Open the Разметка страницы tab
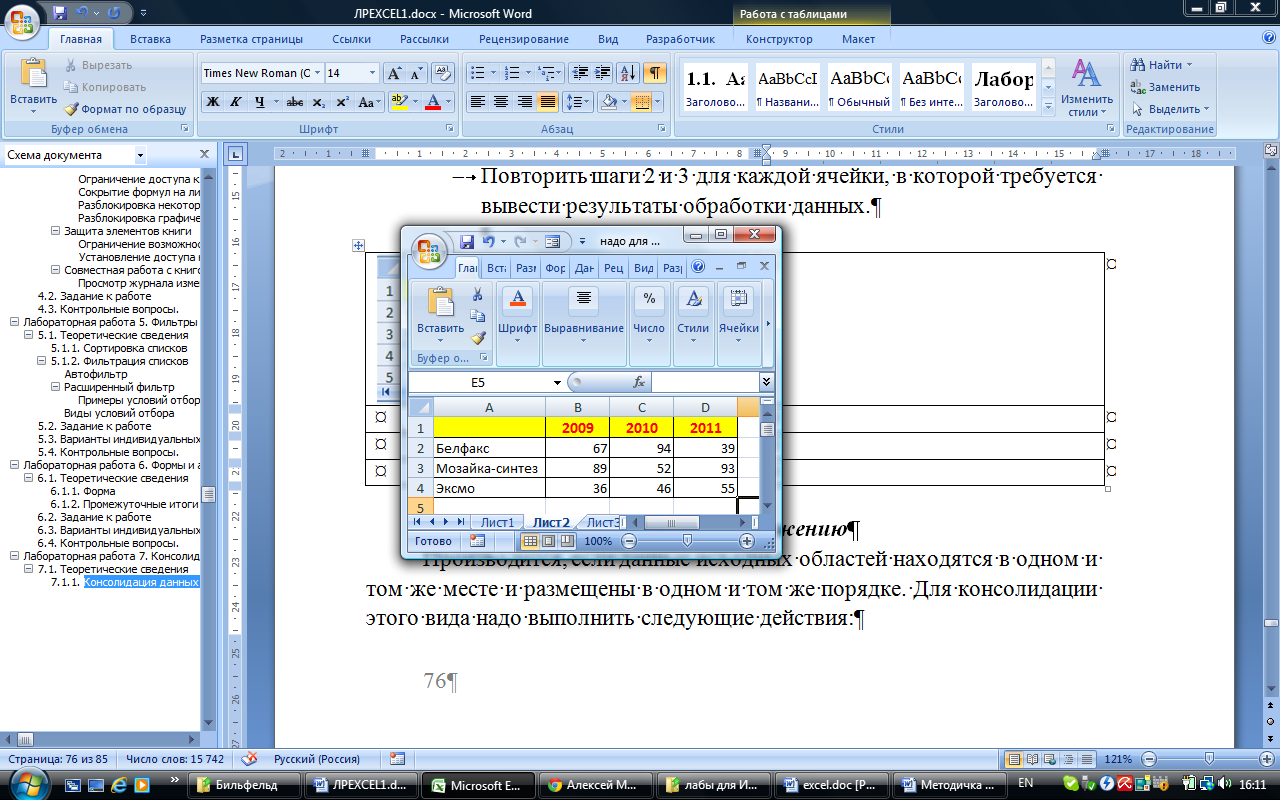 click(x=251, y=39)
